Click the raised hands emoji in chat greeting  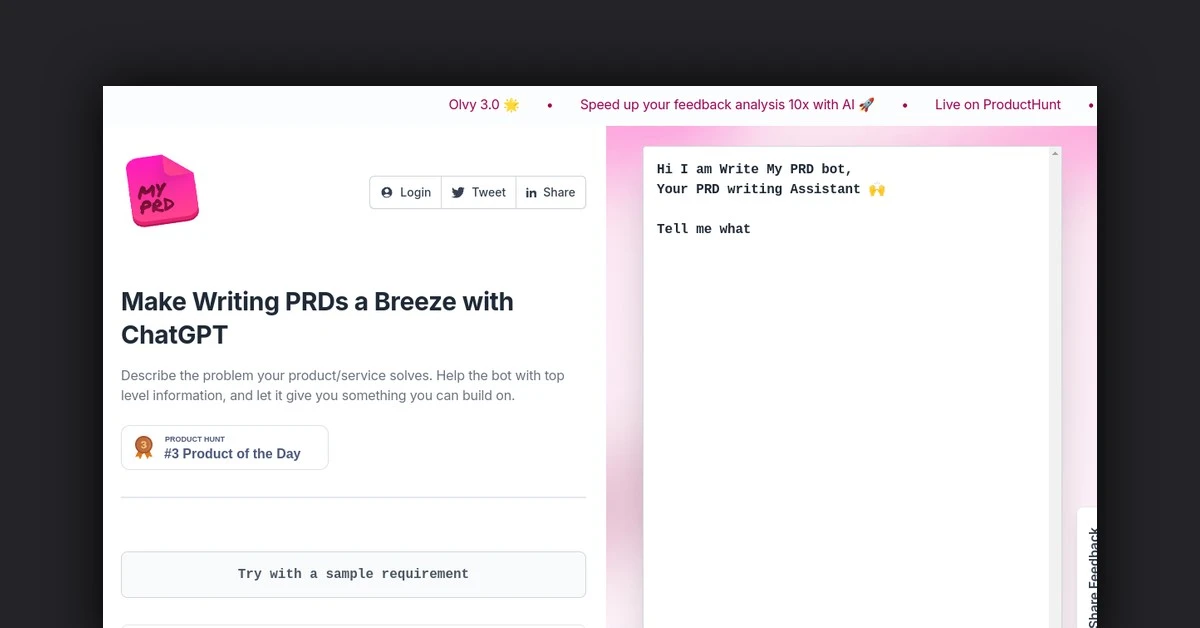pyautogui.click(x=877, y=188)
